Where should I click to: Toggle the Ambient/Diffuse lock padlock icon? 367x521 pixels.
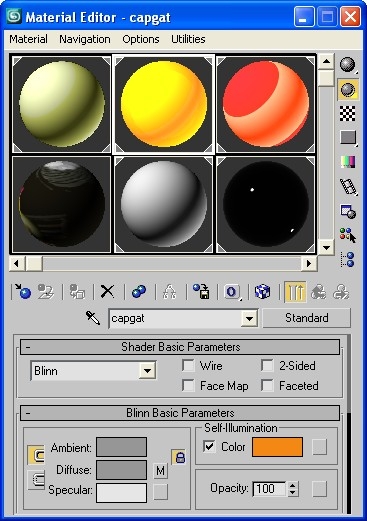(x=179, y=457)
